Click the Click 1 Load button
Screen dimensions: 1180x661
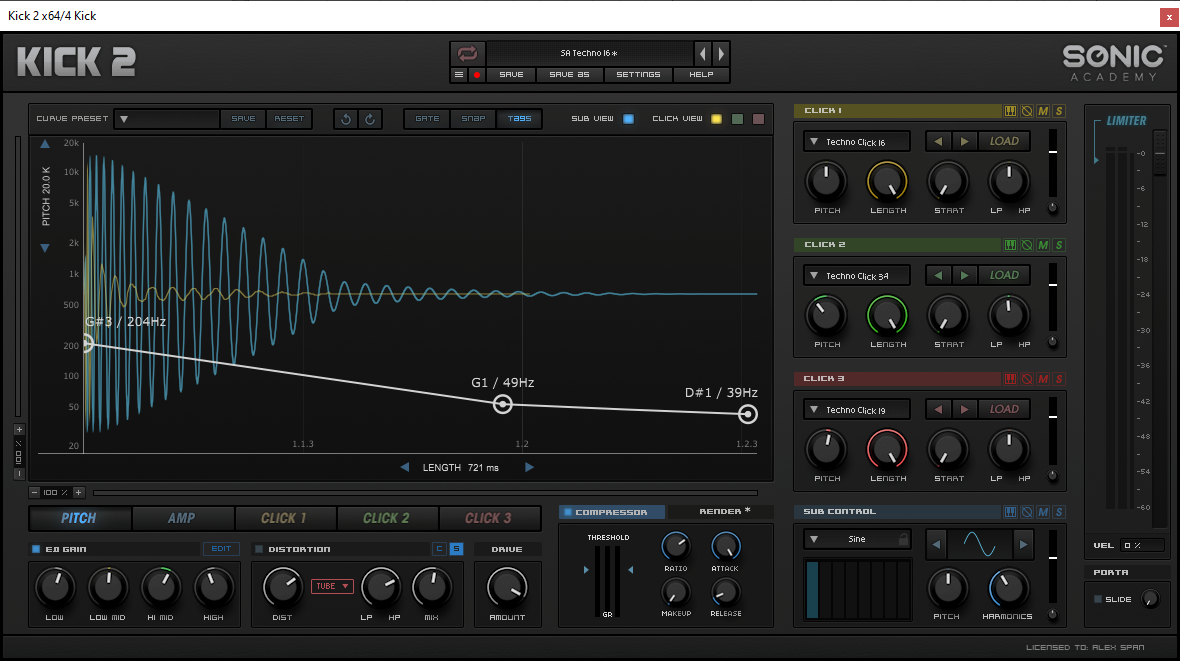(1004, 142)
